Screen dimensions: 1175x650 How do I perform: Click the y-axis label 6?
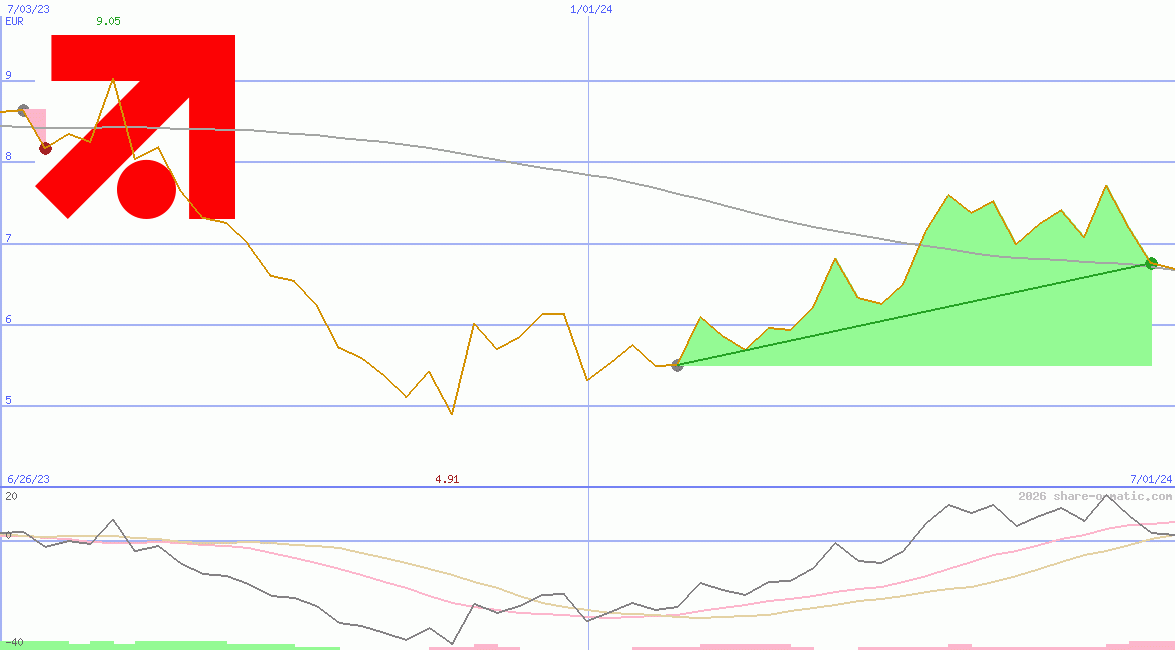click(8, 319)
